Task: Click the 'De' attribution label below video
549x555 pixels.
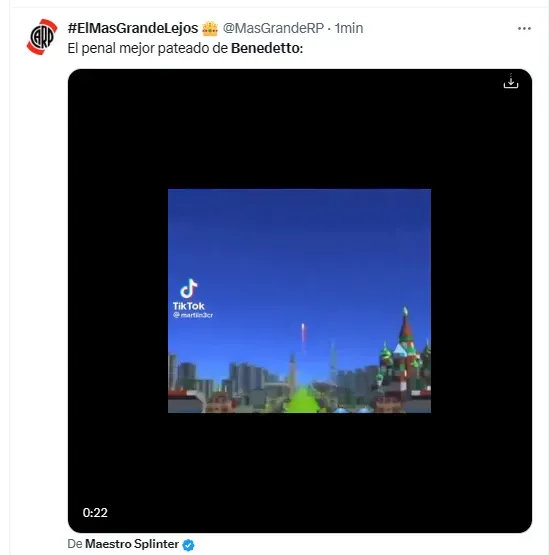Action: coord(75,544)
